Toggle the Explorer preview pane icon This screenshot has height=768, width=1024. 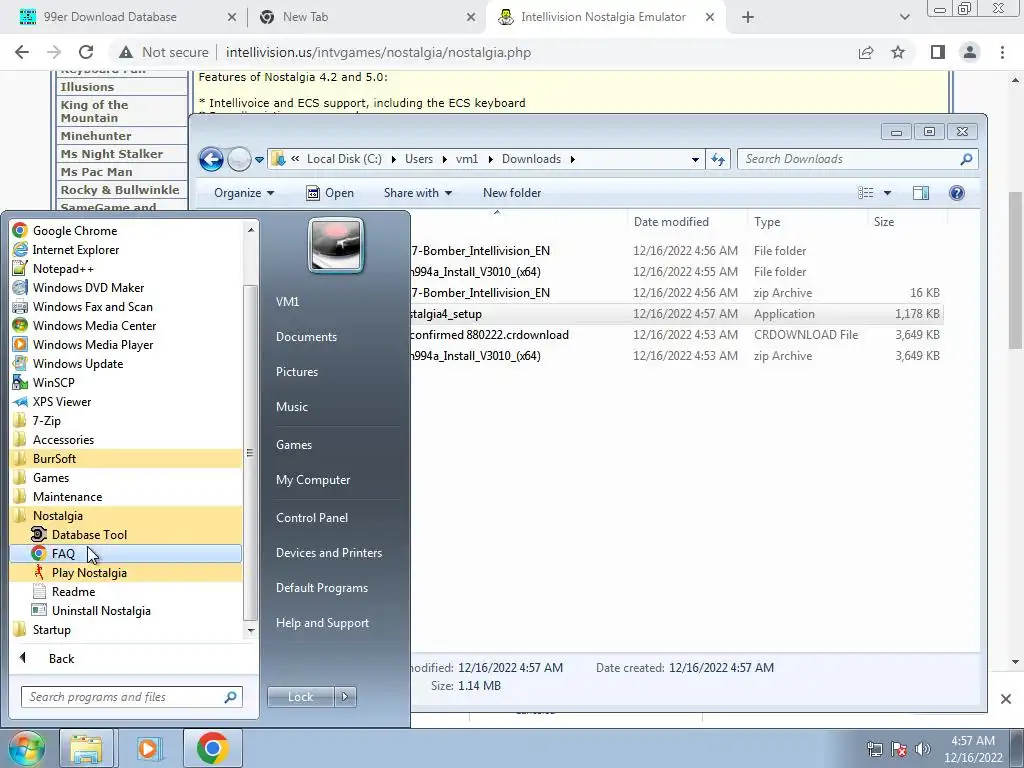click(x=921, y=193)
